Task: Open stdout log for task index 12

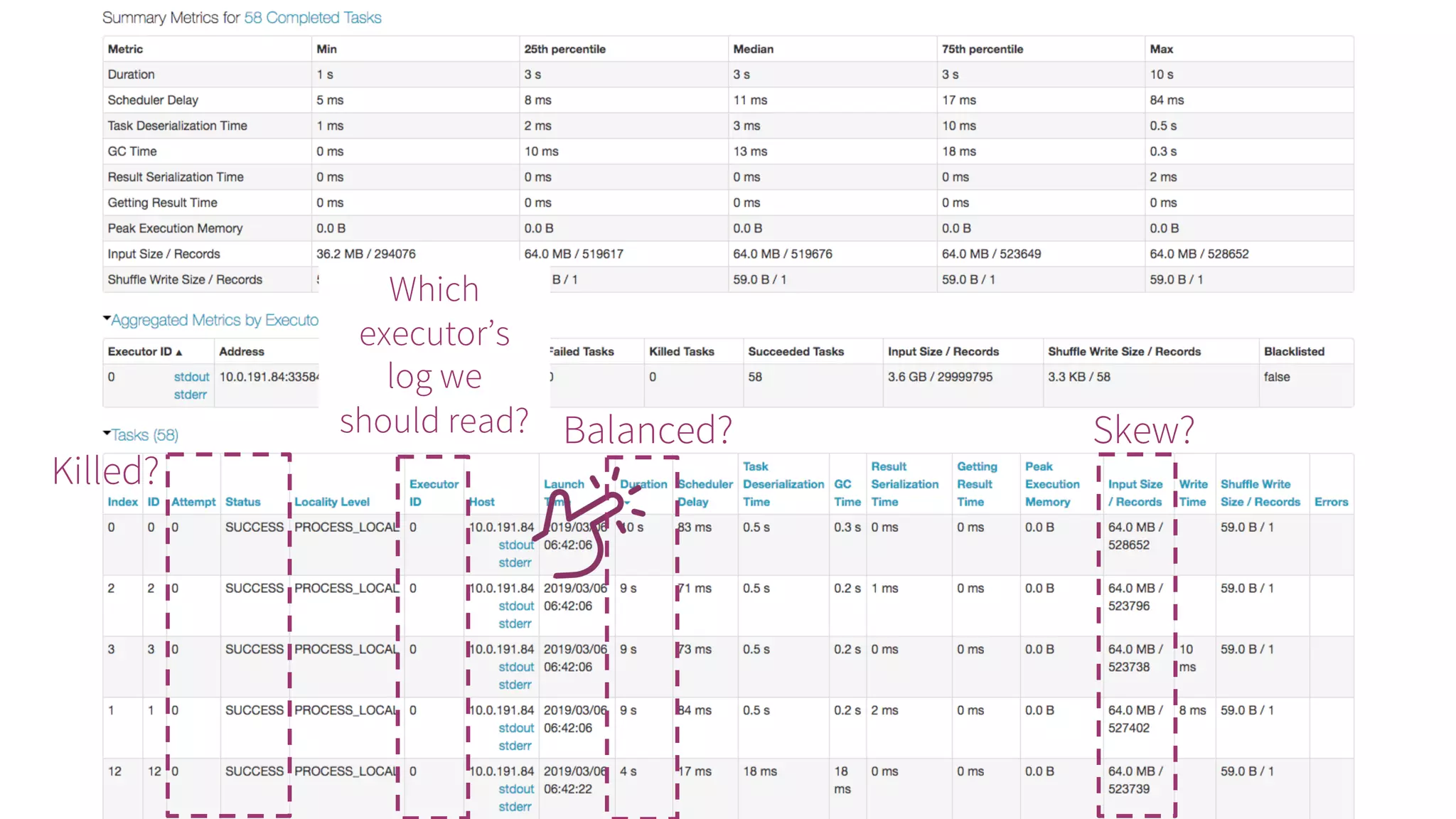Action: [x=516, y=790]
